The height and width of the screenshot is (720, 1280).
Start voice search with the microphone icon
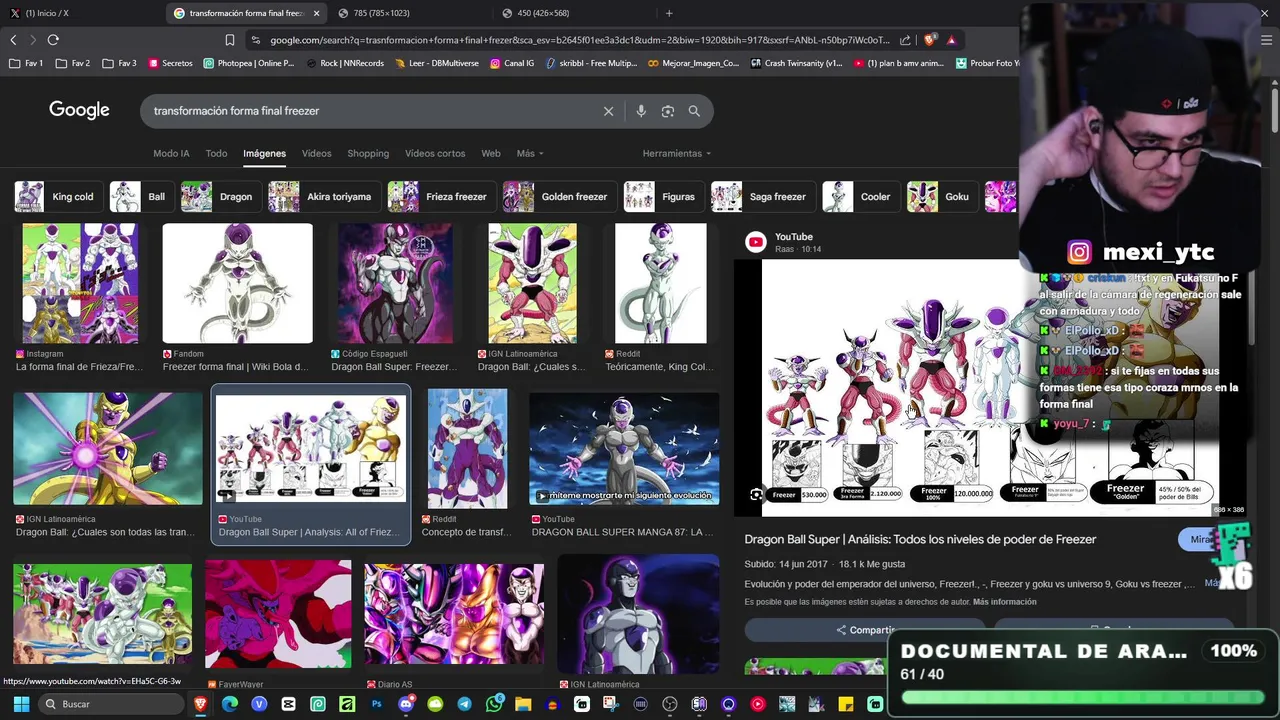[x=641, y=111]
